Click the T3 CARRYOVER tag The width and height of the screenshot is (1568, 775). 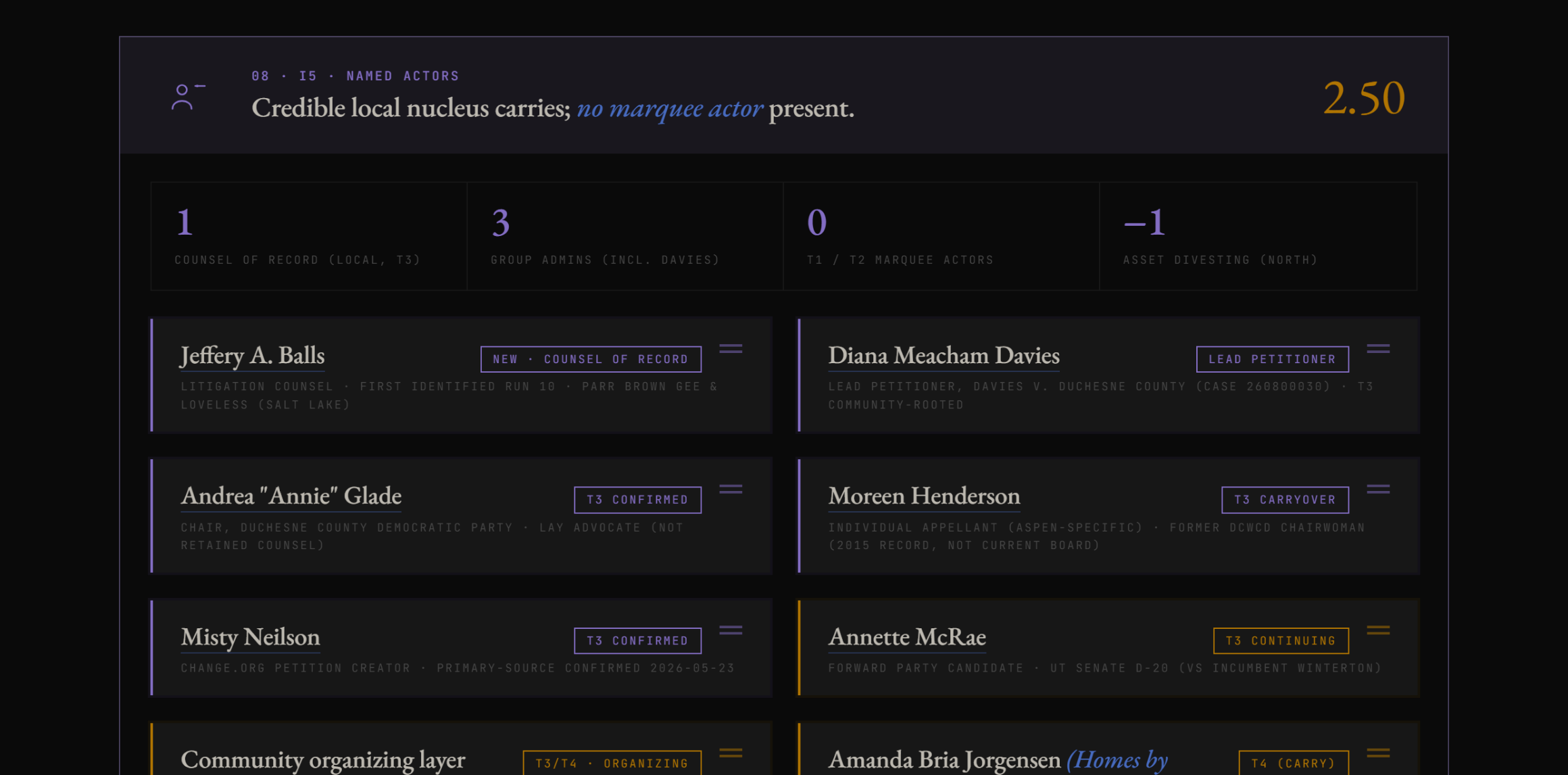1285,500
